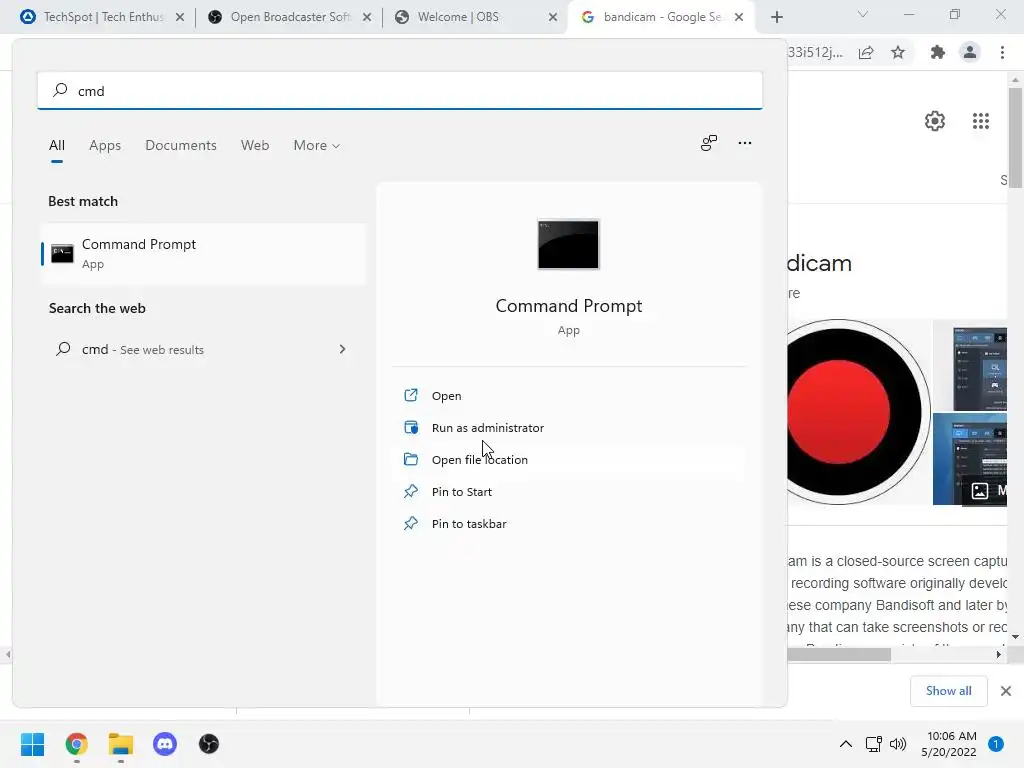Choose Run as administrator
This screenshot has height=768, width=1024.
pyautogui.click(x=568, y=427)
